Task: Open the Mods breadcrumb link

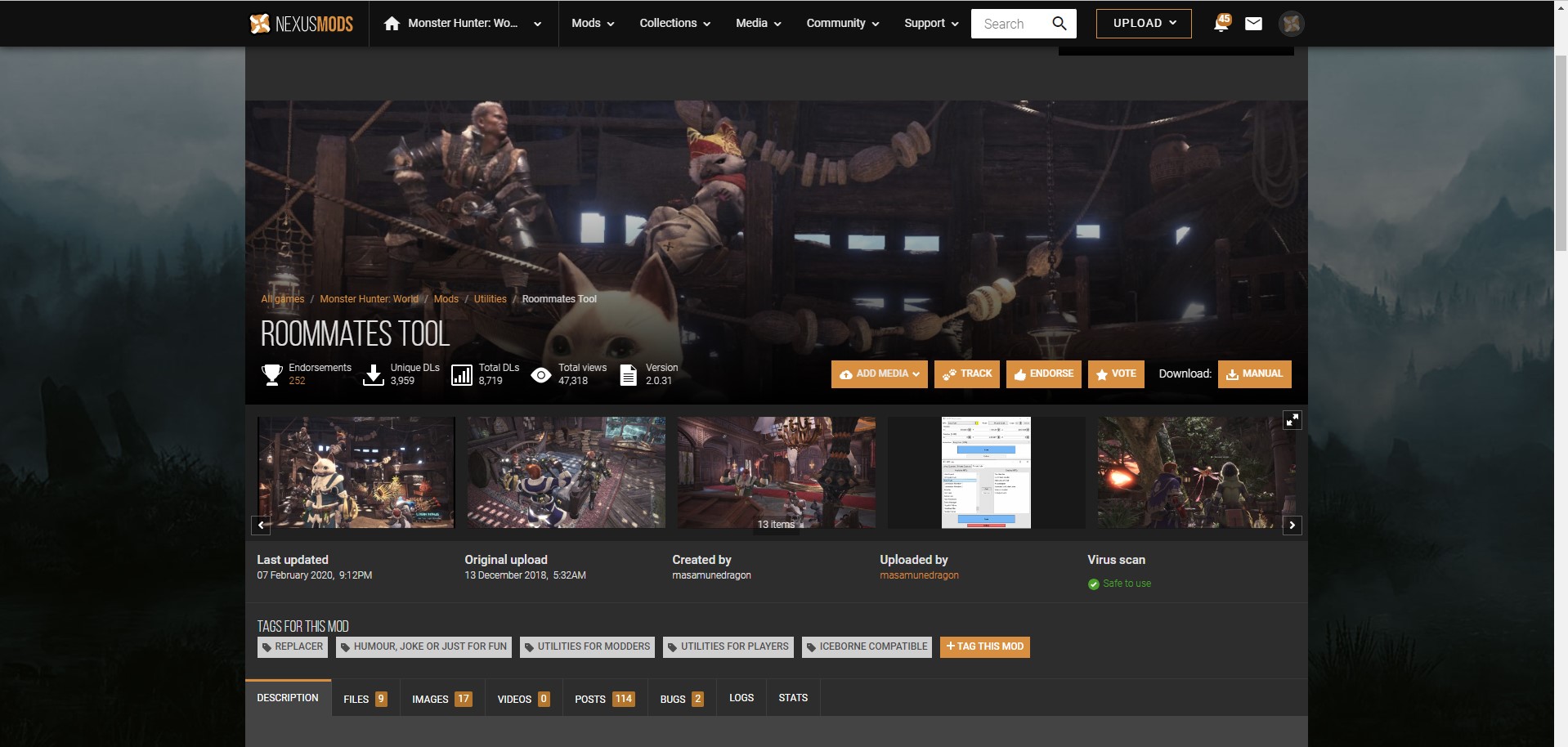Action: (446, 299)
